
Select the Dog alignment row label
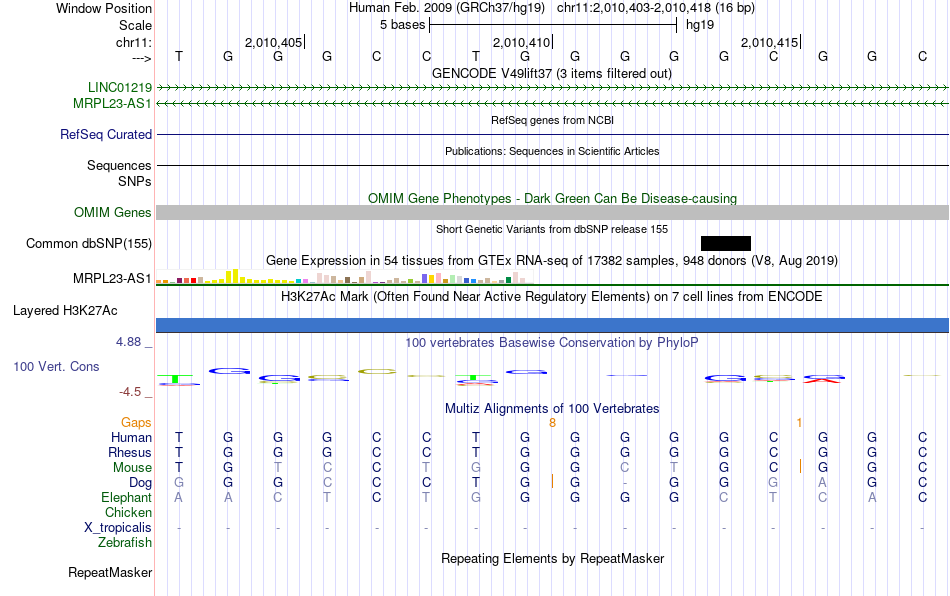(141, 483)
